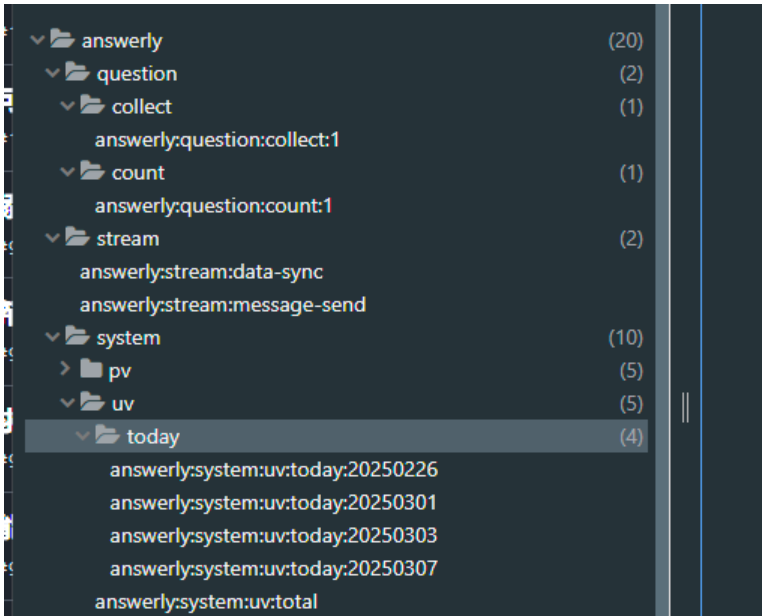Image resolution: width=762 pixels, height=616 pixels.
Task: Collapse the stream folder chevron
Action: coord(53,239)
